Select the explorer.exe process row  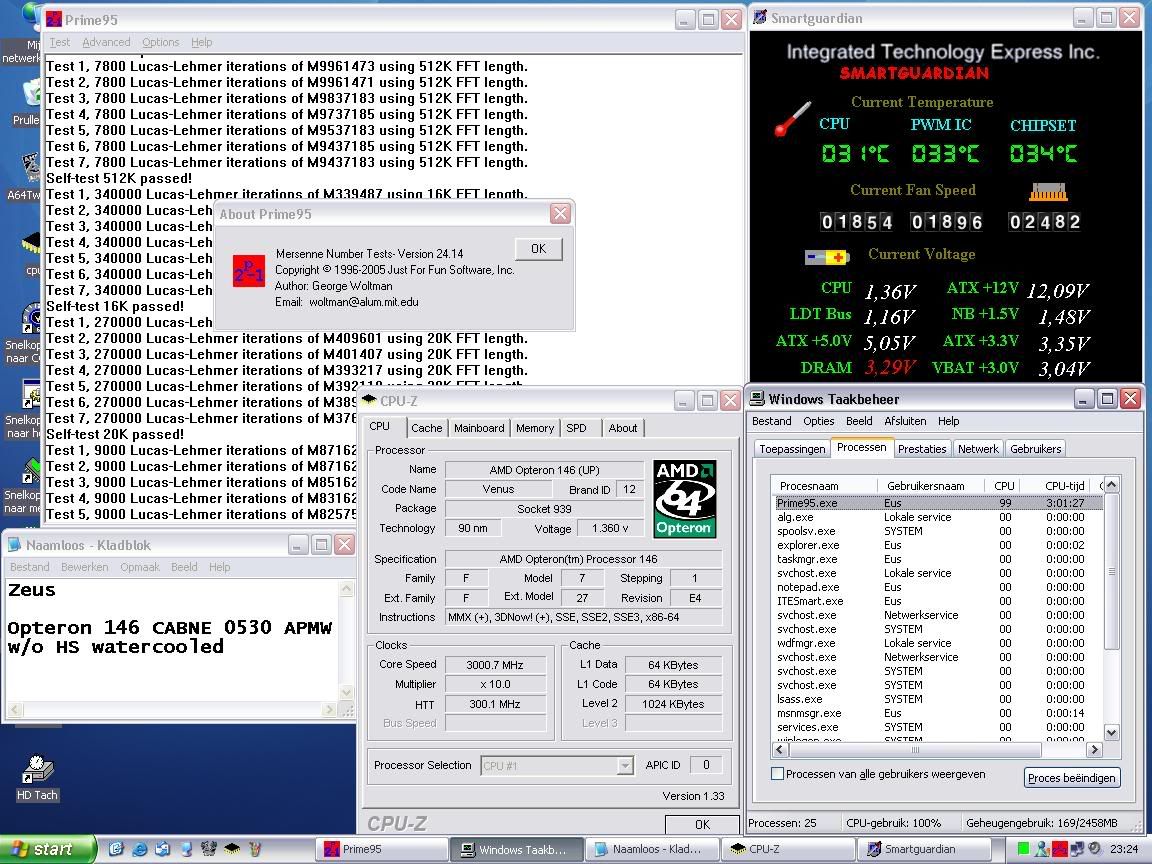(x=938, y=545)
